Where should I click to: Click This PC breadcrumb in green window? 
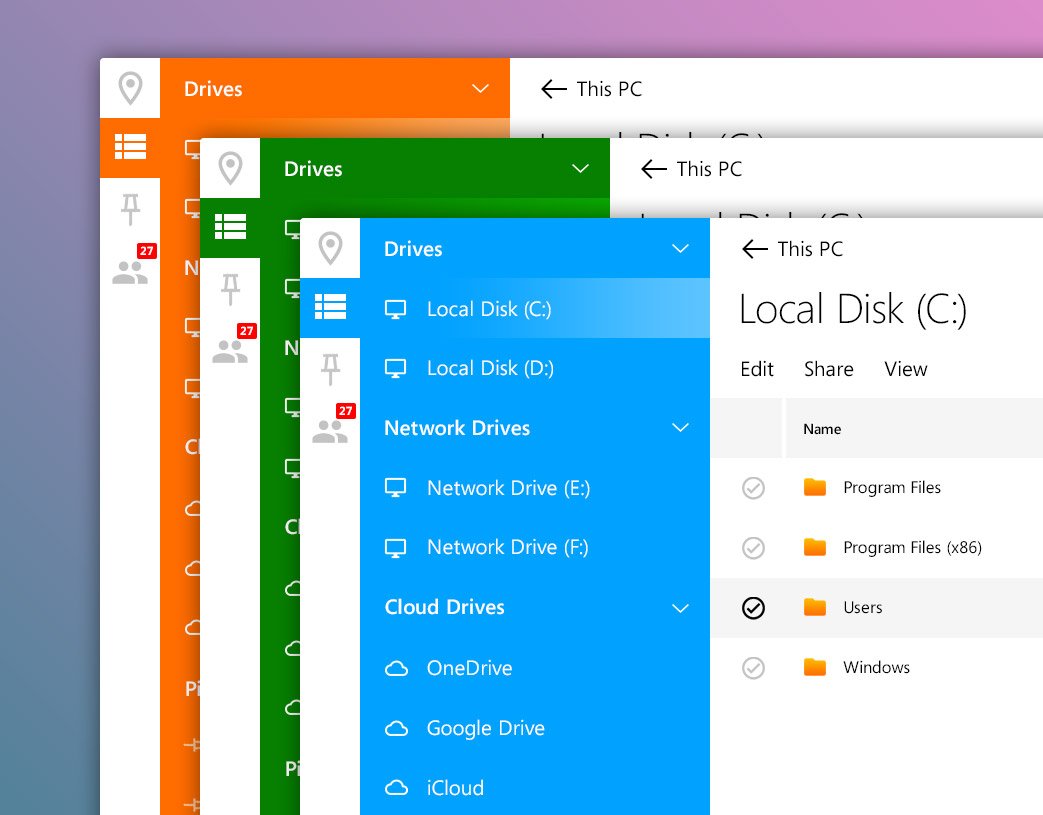coord(709,169)
